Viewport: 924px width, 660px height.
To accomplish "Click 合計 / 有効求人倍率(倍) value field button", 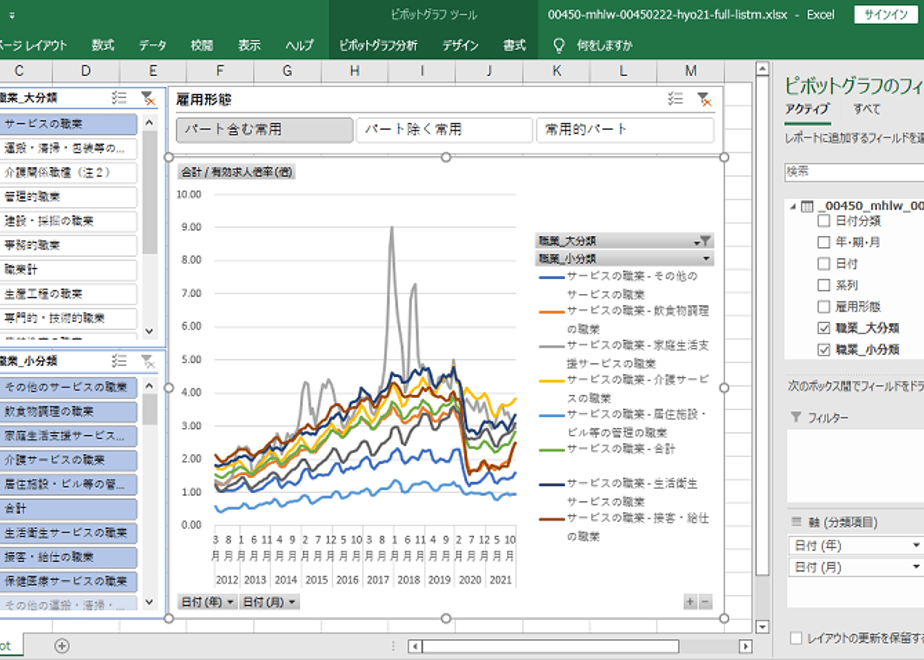I will tap(236, 172).
